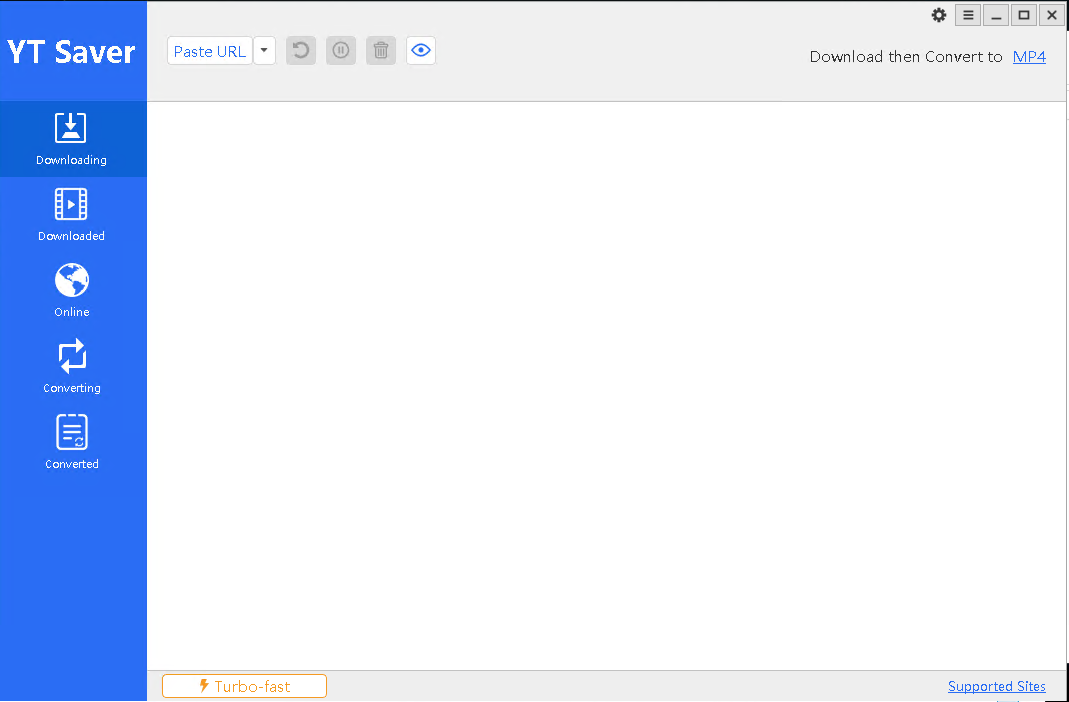Switch to the Converted files section
The image size is (1069, 702).
(x=72, y=443)
